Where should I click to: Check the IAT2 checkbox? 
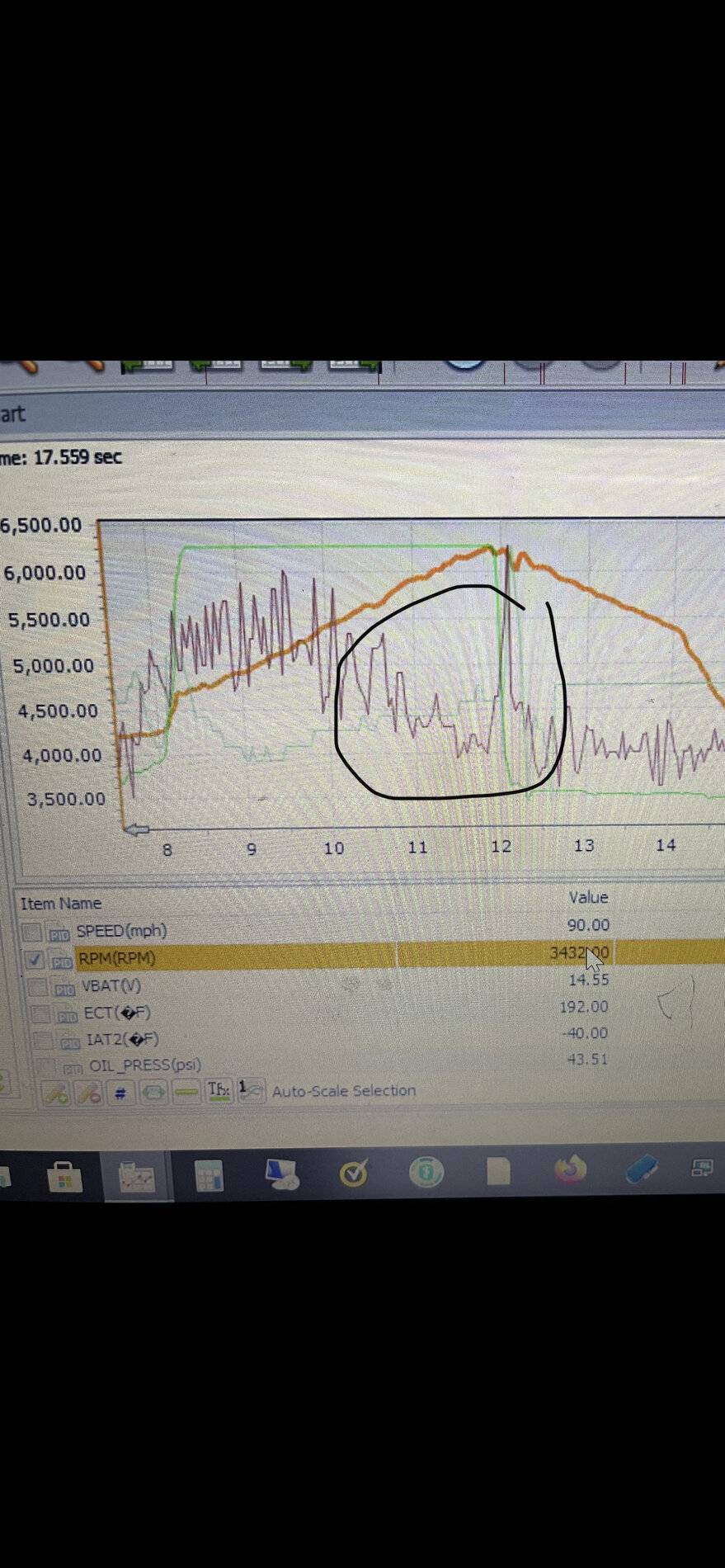click(x=44, y=1040)
